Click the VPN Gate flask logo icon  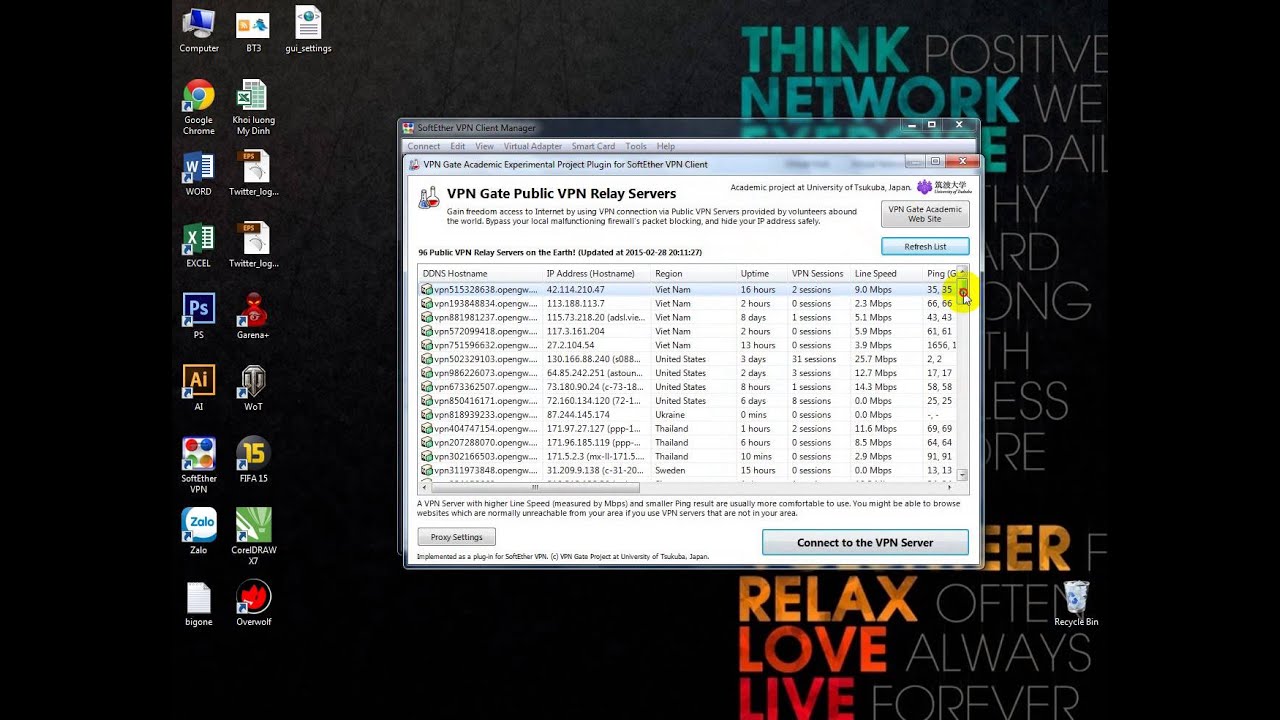(428, 197)
